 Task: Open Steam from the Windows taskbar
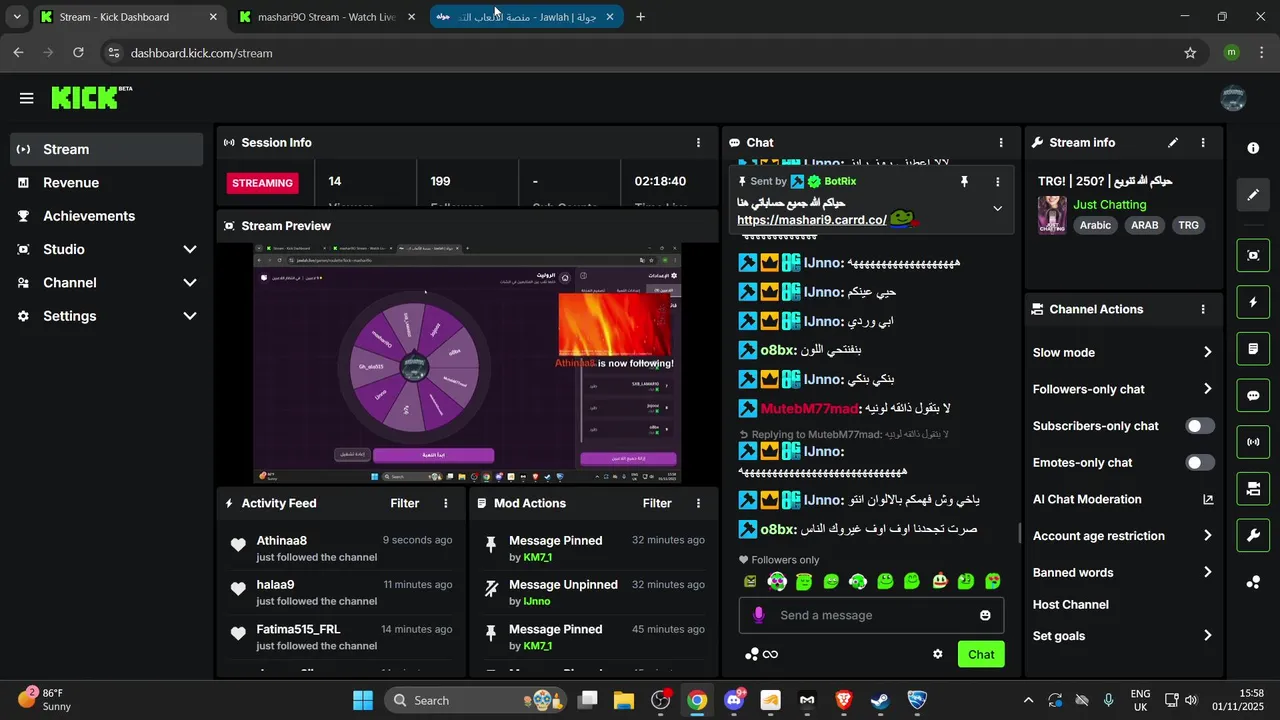coord(880,700)
